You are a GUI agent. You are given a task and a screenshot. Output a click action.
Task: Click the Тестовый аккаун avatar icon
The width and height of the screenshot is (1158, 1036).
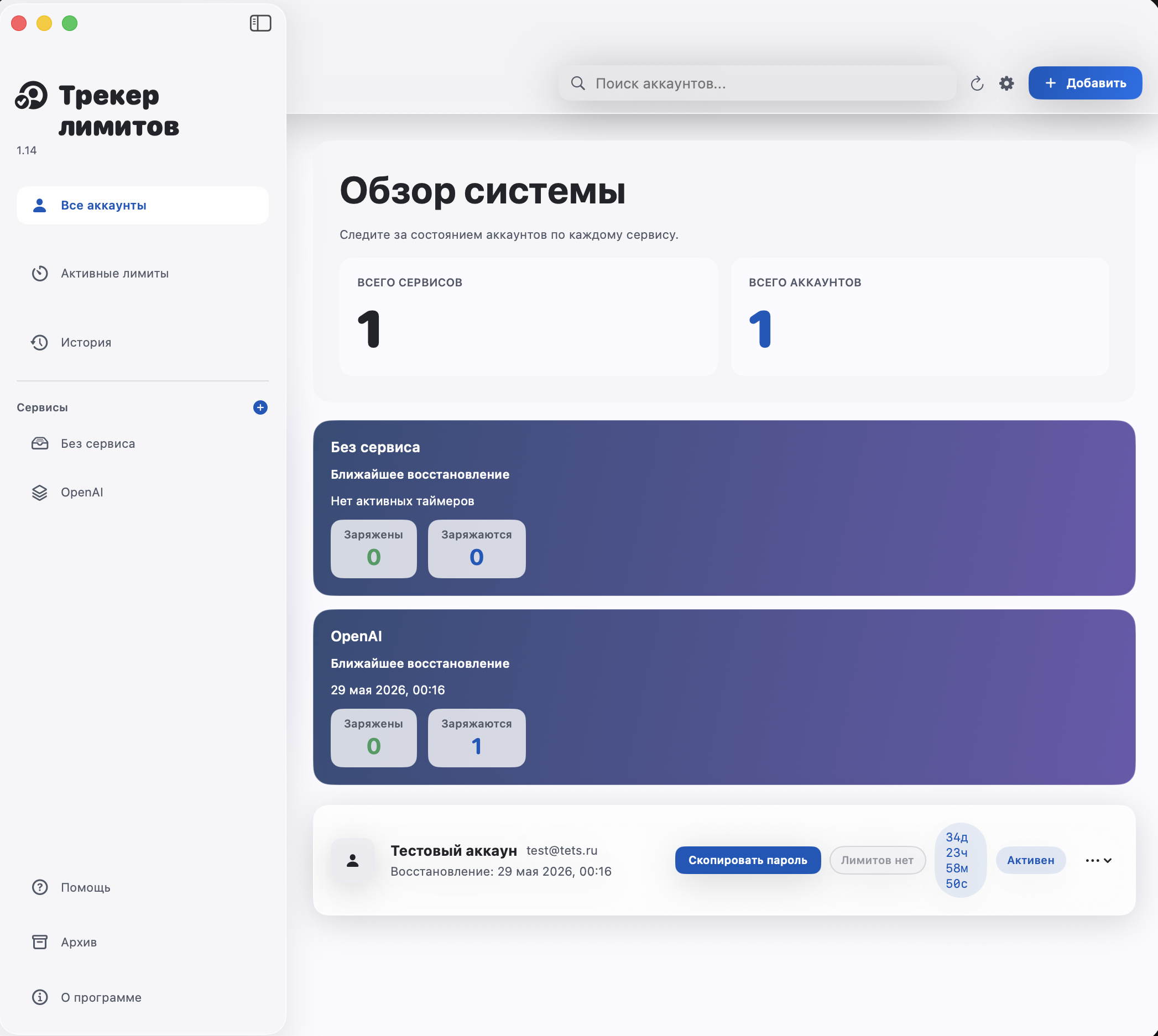point(353,860)
